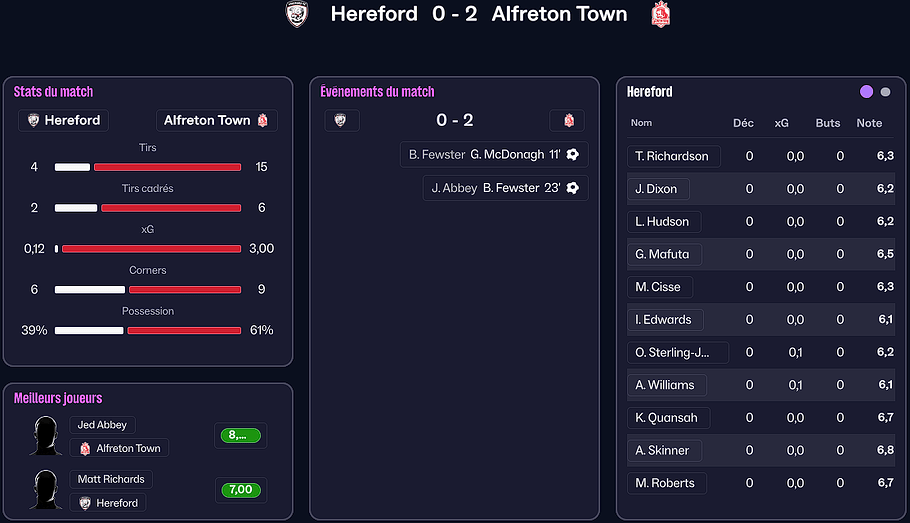This screenshot has height=523, width=910.
Task: Click the goal ball icon at 23'
Action: pos(573,188)
